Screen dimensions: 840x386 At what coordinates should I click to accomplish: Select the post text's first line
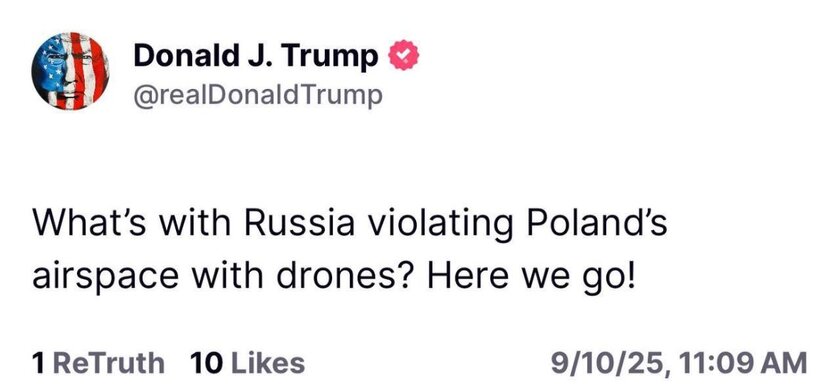tap(350, 223)
